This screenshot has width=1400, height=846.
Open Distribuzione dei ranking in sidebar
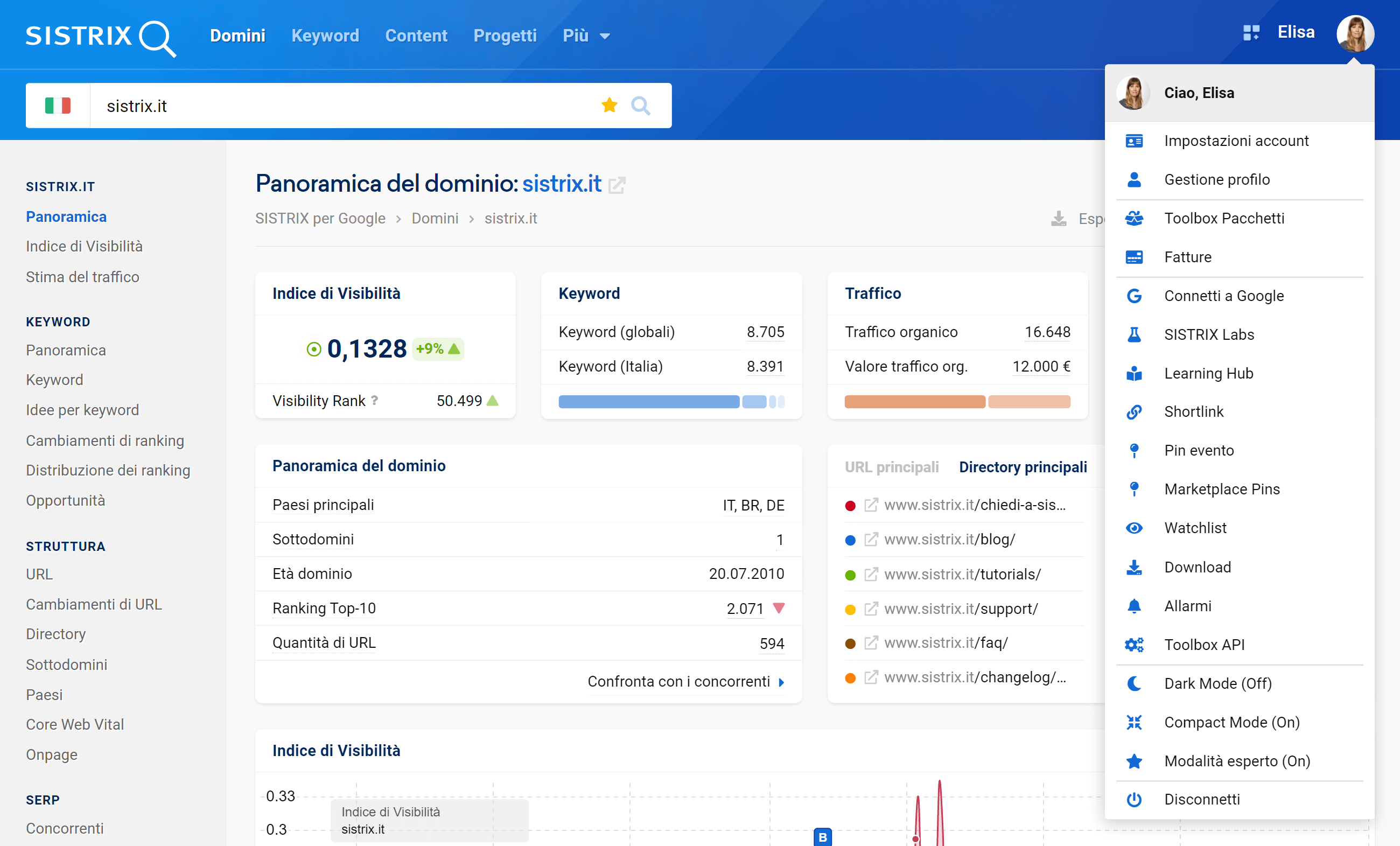(x=108, y=471)
